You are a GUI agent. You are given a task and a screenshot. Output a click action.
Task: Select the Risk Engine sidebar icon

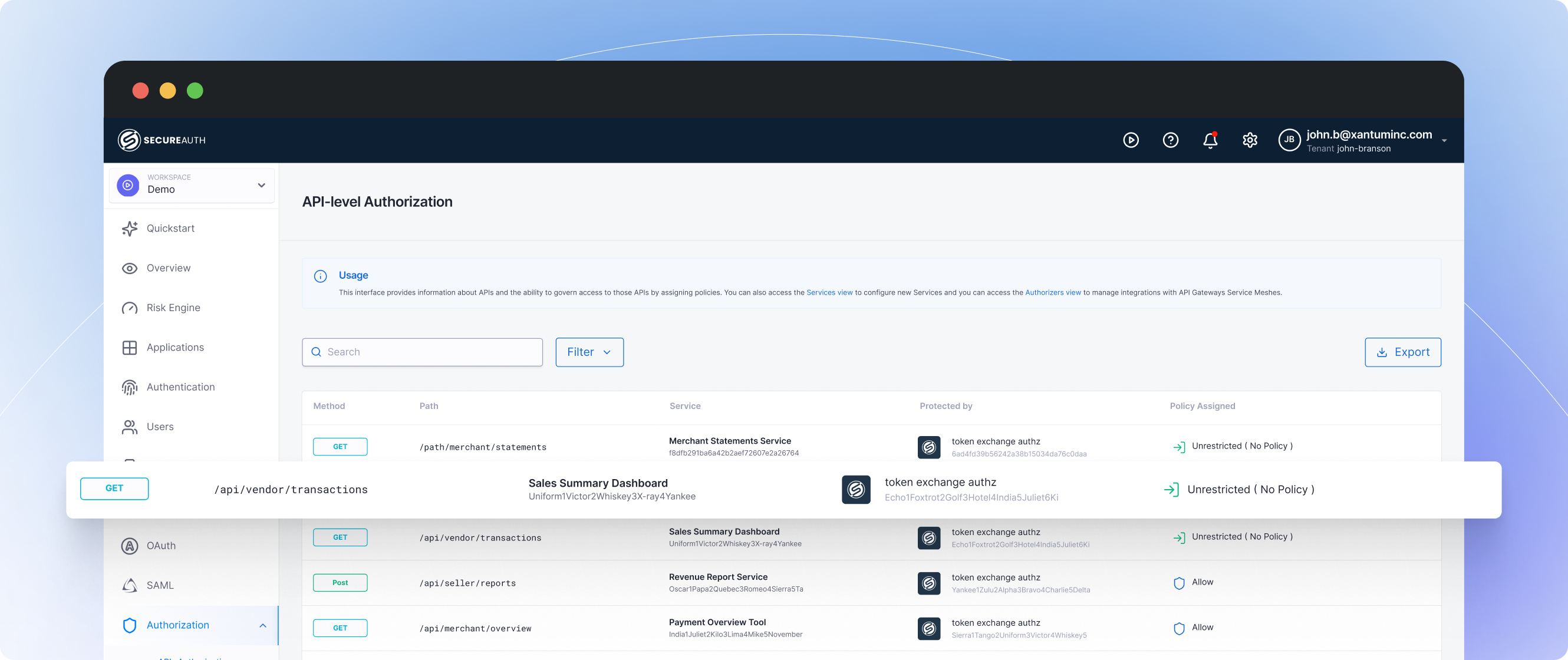pyautogui.click(x=130, y=308)
